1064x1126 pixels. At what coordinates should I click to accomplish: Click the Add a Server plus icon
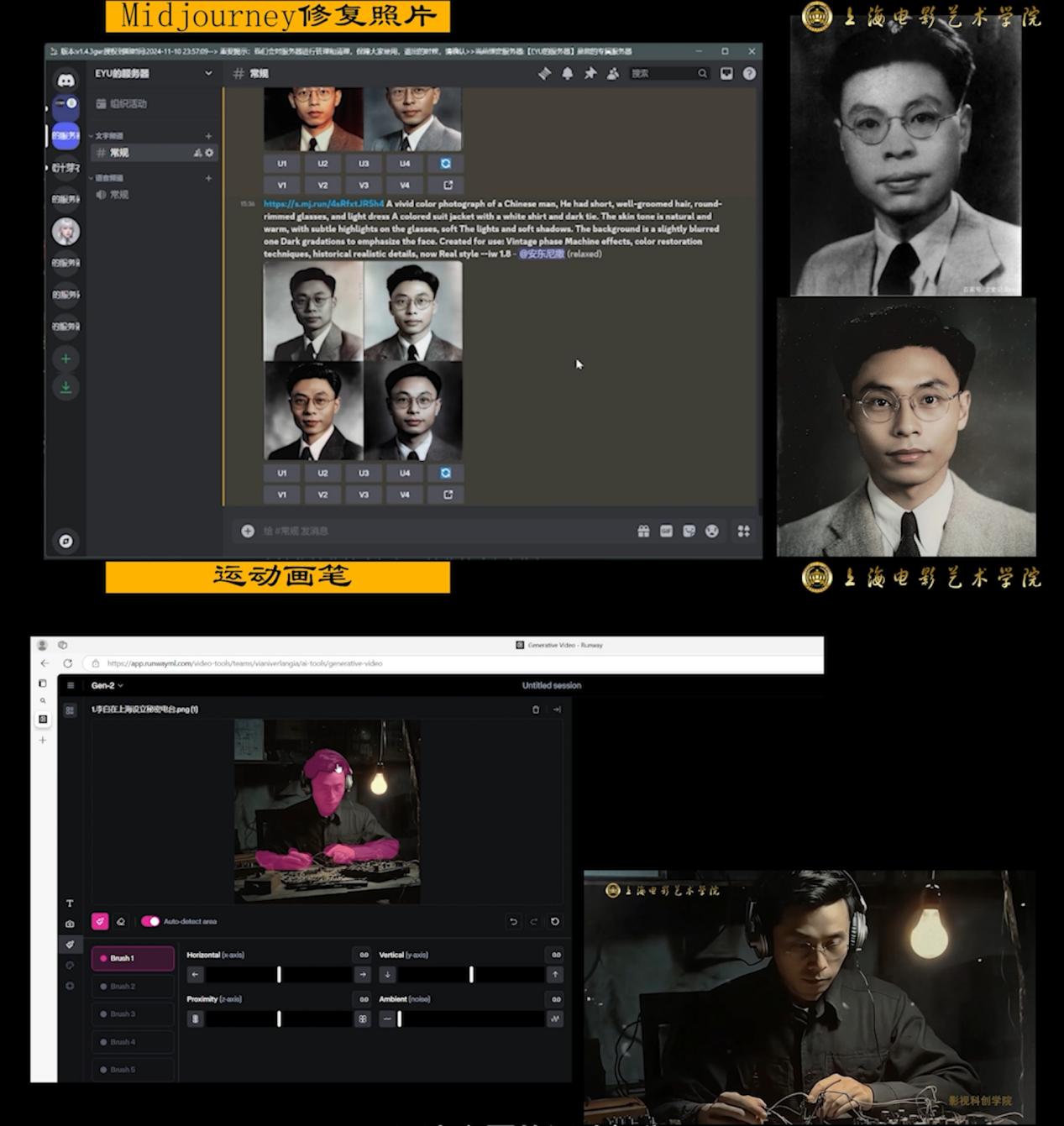66,359
